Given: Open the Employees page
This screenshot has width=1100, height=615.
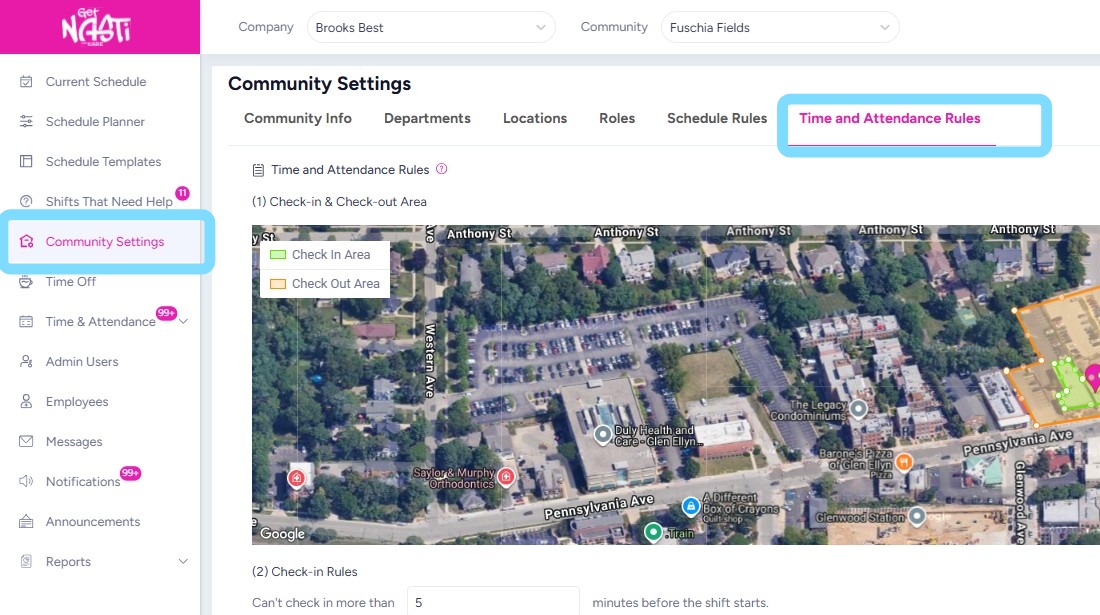Looking at the screenshot, I should coord(77,401).
